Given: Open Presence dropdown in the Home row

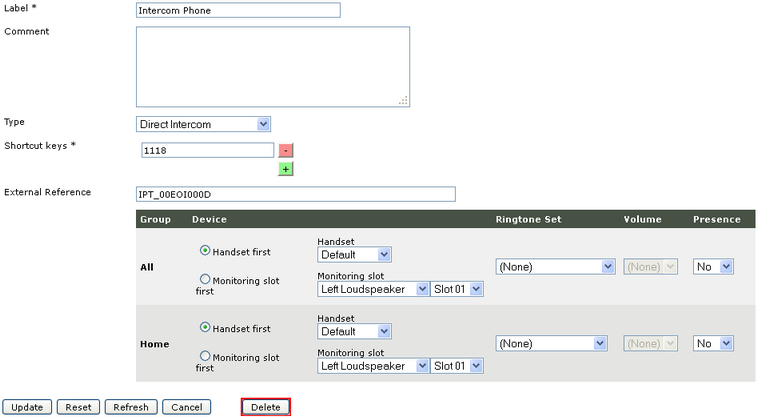Looking at the screenshot, I should pos(714,343).
